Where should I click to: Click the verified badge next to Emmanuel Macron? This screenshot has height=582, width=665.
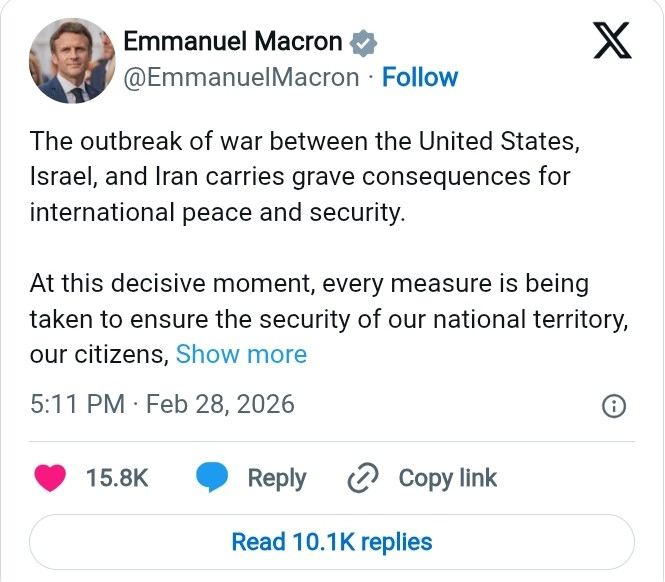[x=363, y=43]
